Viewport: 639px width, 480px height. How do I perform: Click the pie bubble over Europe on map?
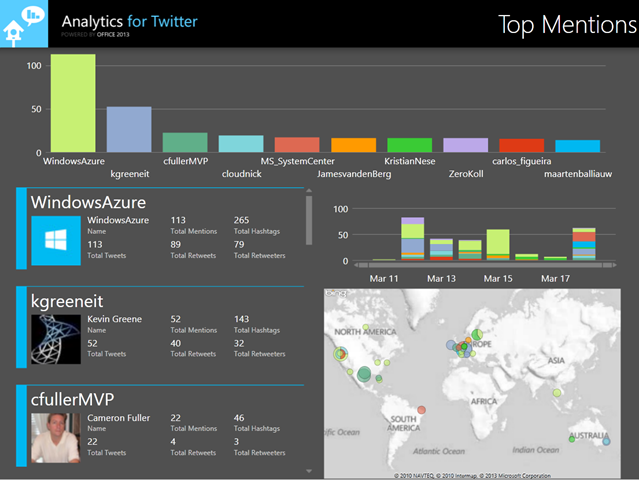click(478, 331)
